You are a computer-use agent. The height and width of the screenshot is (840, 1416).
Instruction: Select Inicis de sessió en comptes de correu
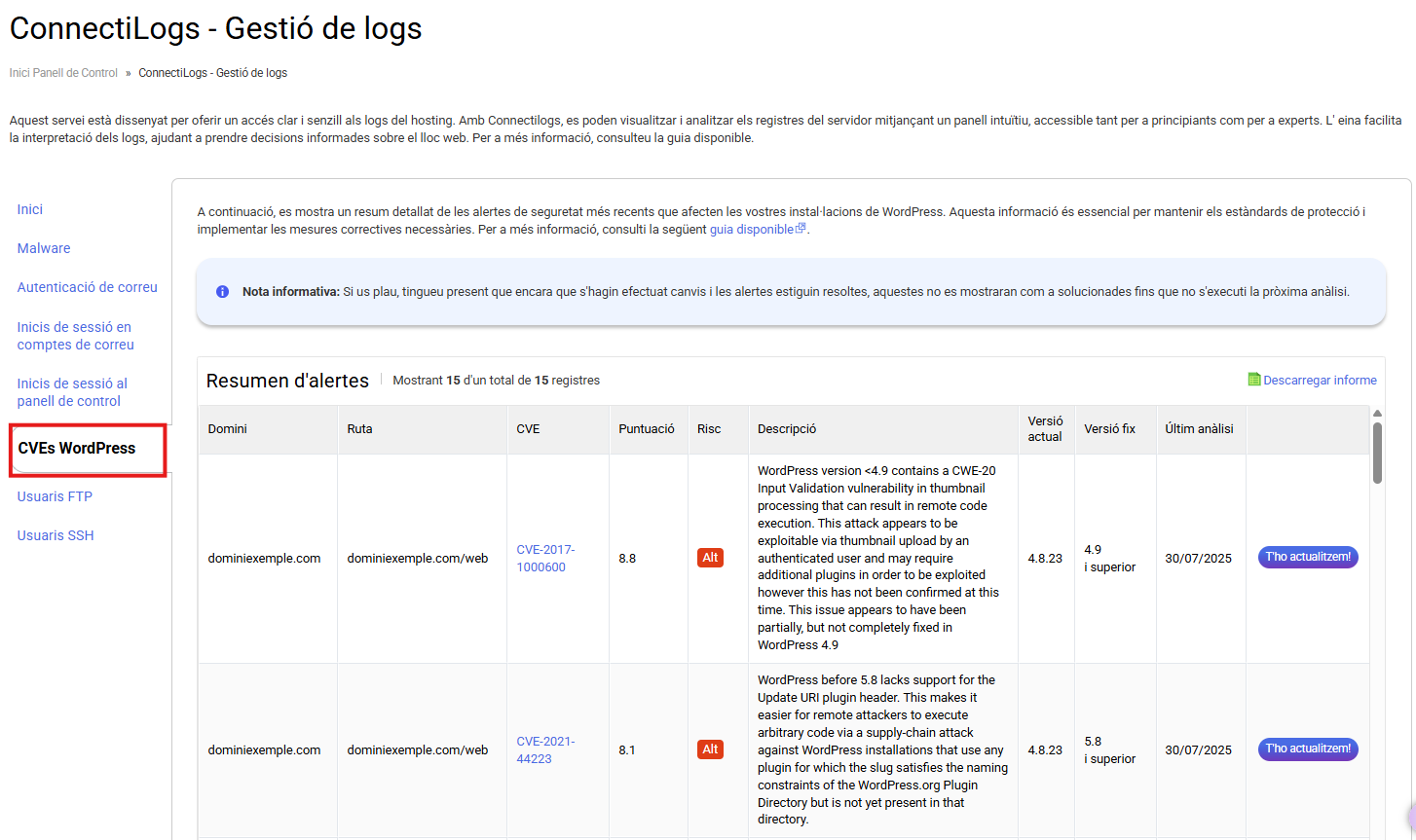(x=75, y=336)
